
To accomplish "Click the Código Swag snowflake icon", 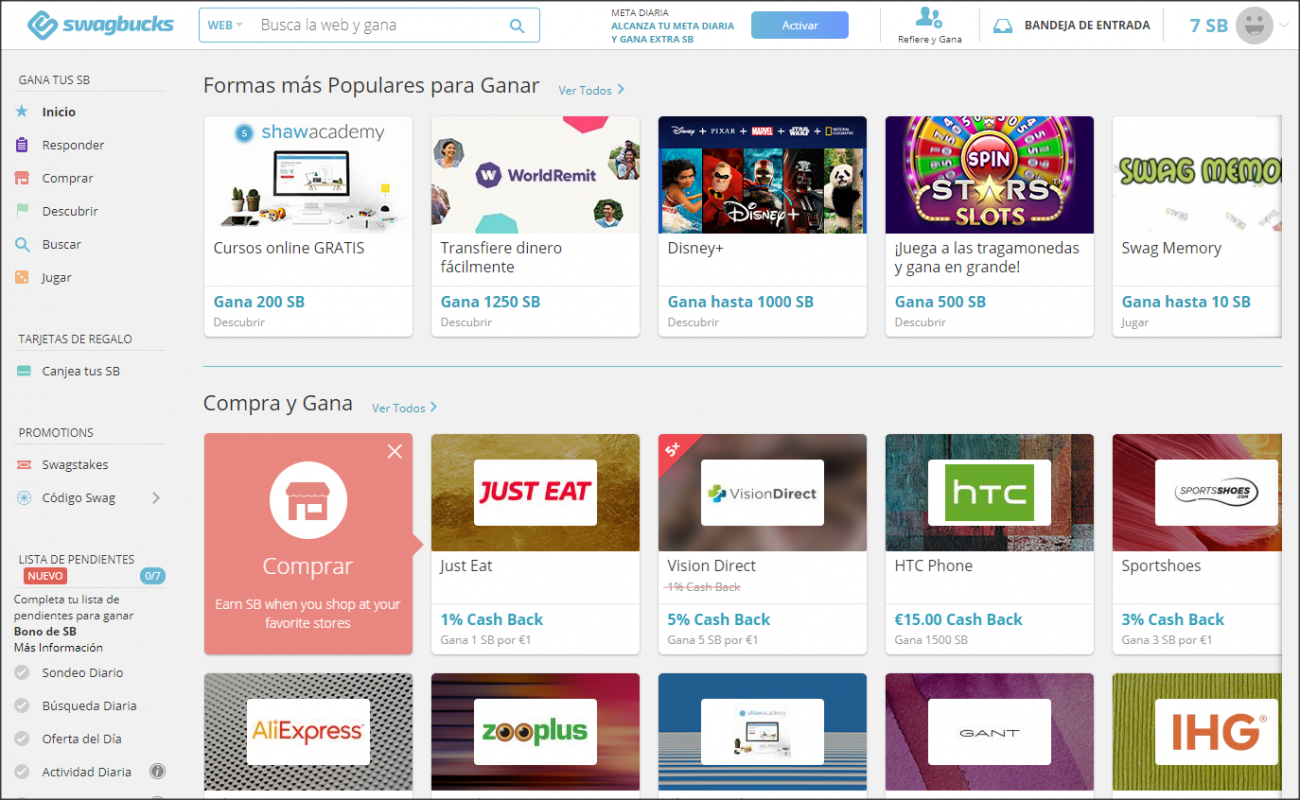I will pyautogui.click(x=22, y=498).
